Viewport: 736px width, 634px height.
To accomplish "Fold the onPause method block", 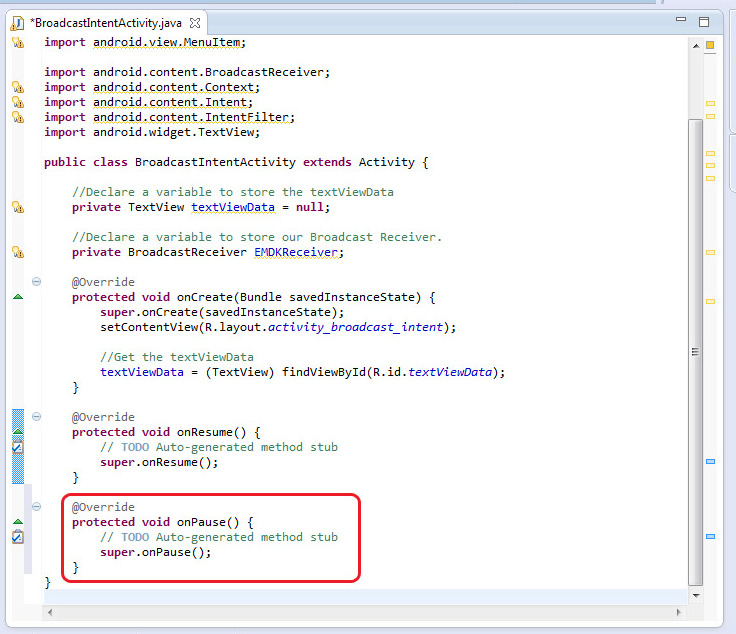I will click(36, 507).
